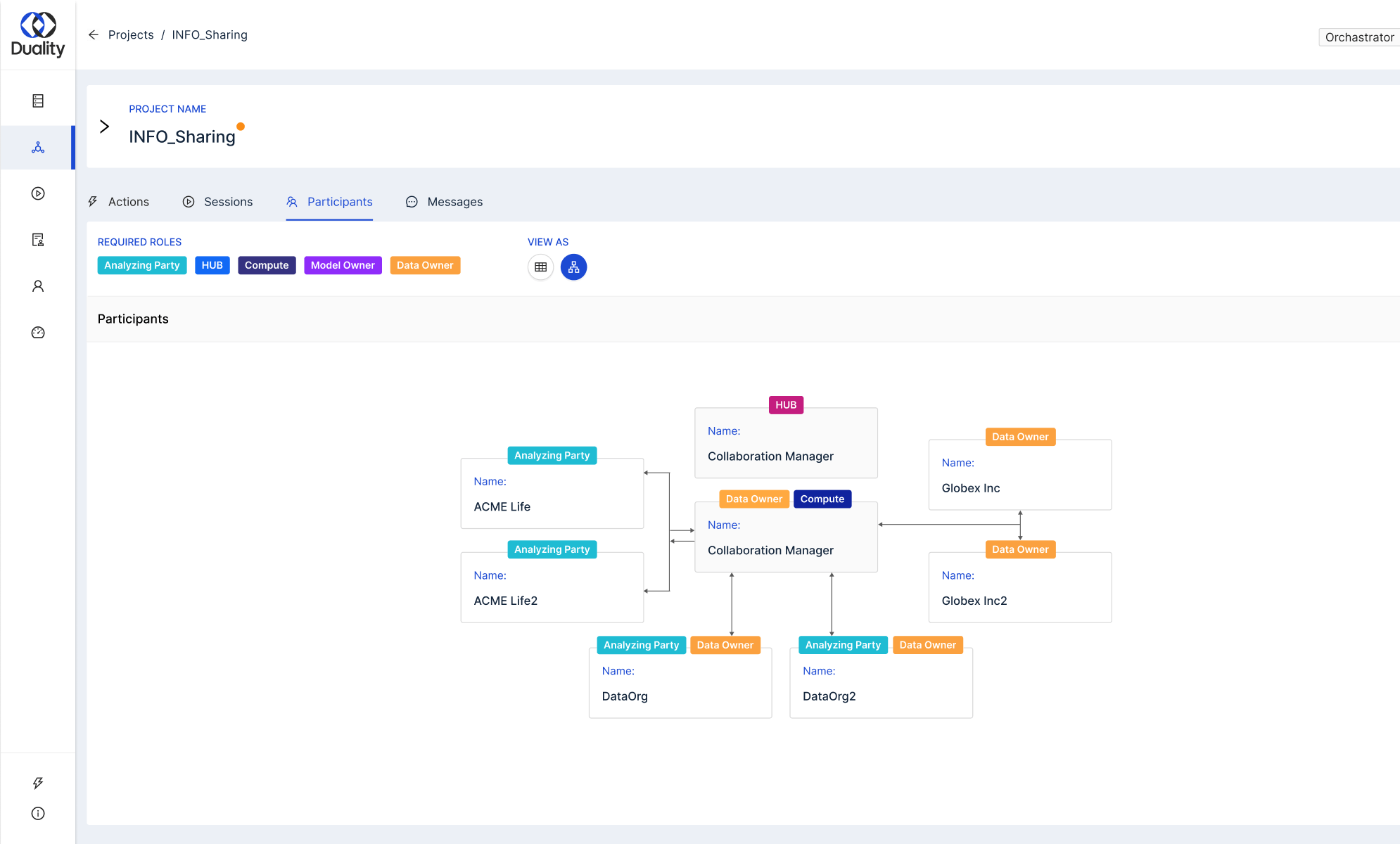
Task: Select the Globex Inc participant card
Action: [x=1020, y=475]
